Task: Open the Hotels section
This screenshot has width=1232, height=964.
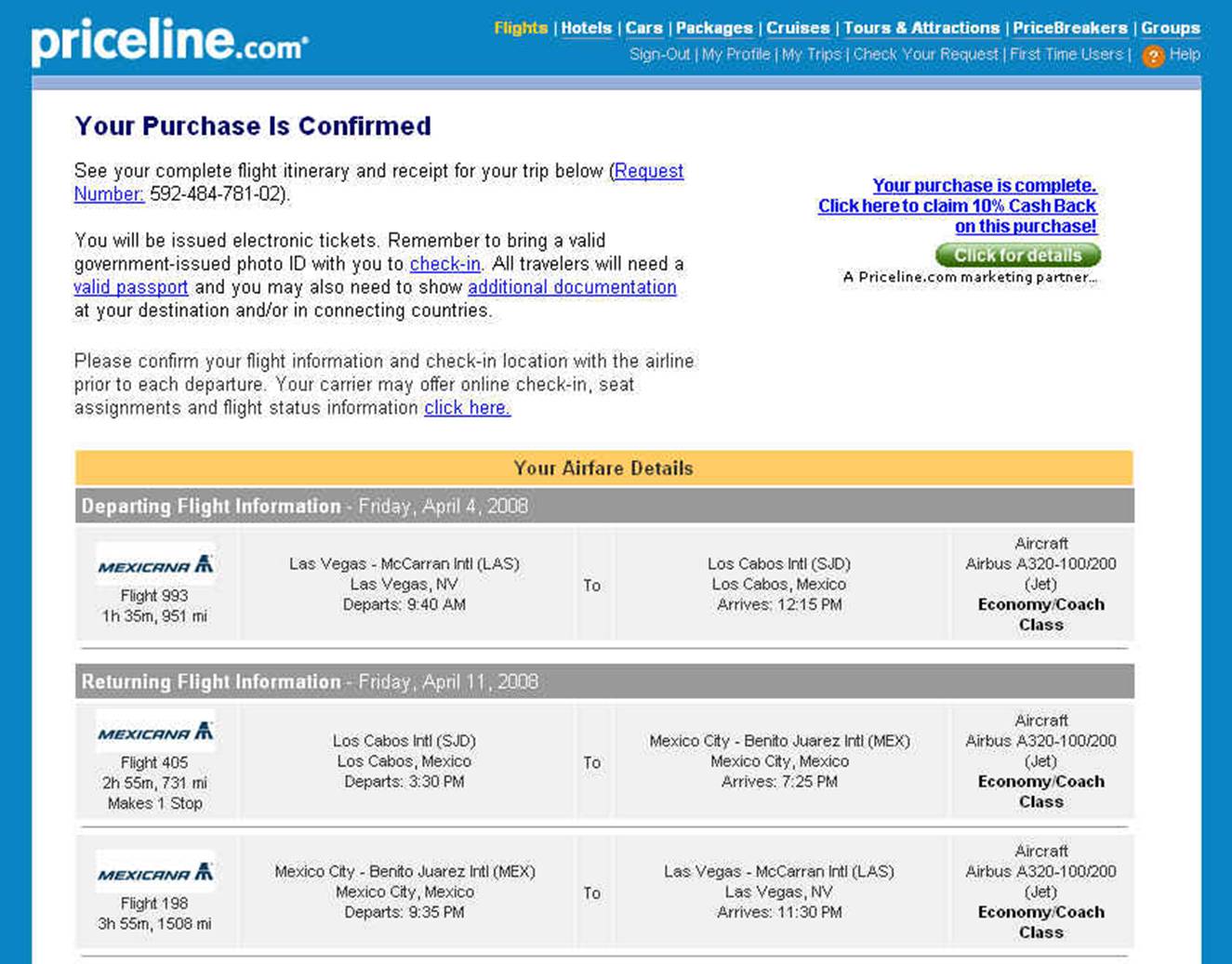Action: [x=587, y=28]
